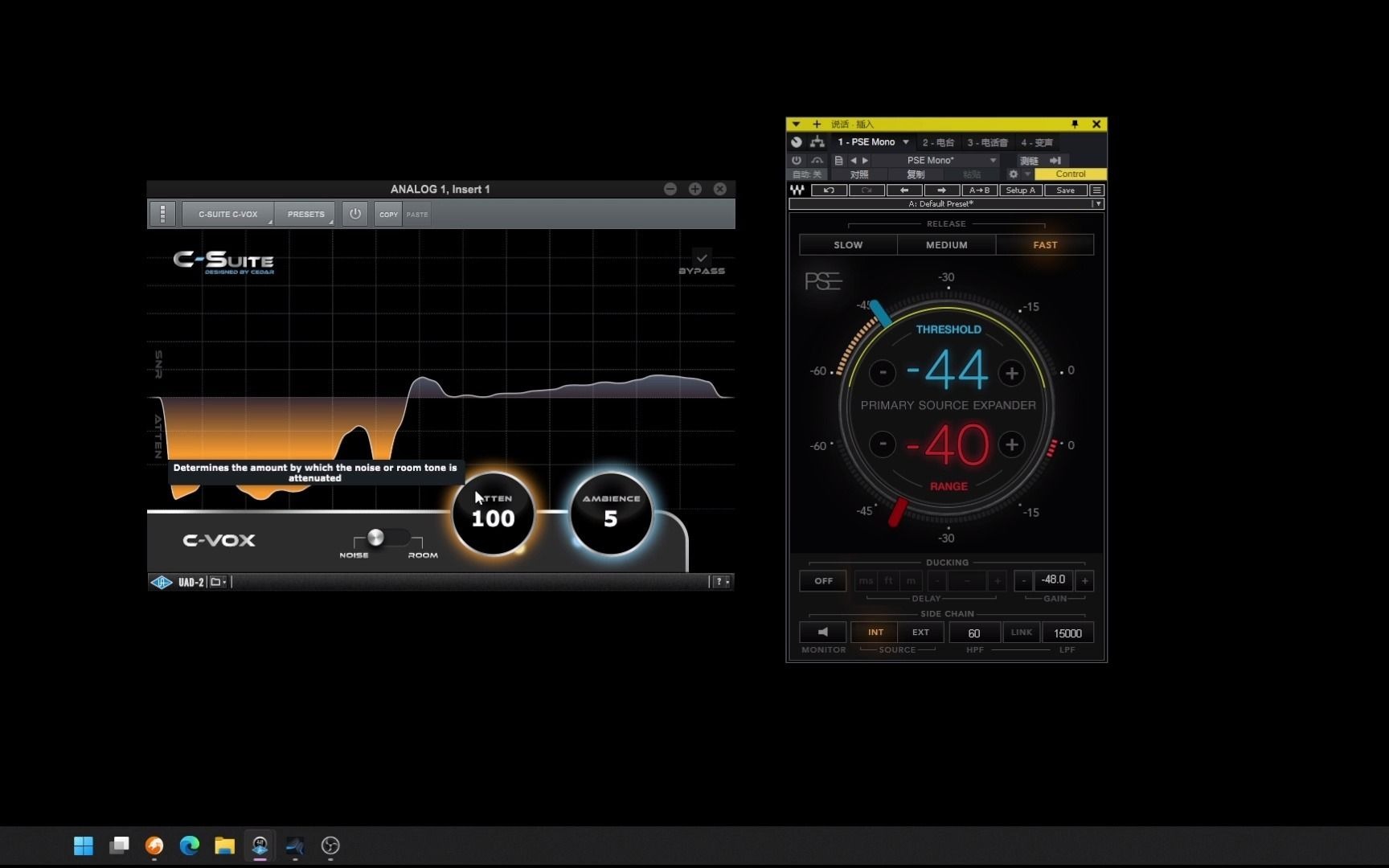Go to the previous preset with the left triangle

854,160
